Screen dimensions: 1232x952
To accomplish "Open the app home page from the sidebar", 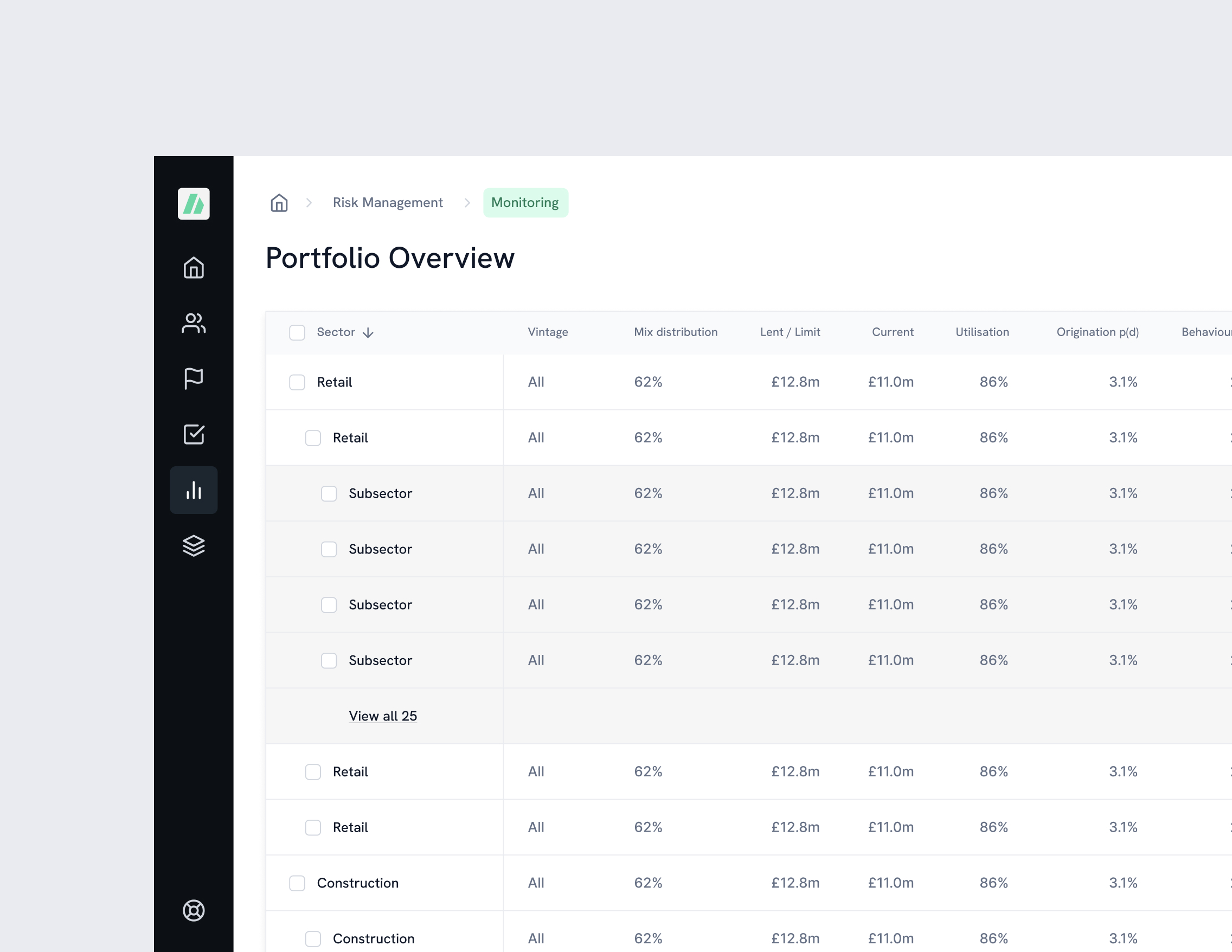I will [194, 268].
